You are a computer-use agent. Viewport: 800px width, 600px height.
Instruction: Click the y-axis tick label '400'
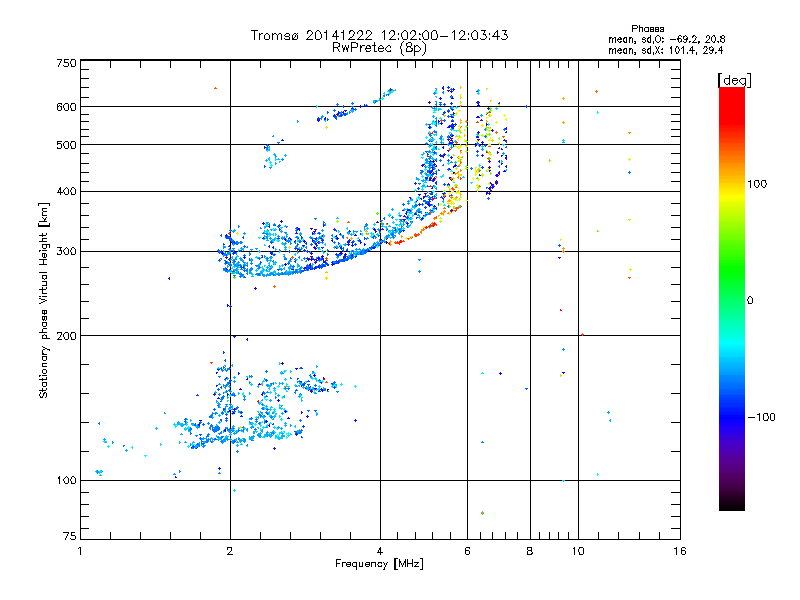(66, 192)
